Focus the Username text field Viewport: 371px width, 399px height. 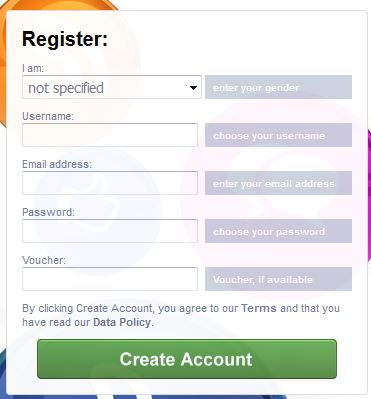click(x=110, y=135)
